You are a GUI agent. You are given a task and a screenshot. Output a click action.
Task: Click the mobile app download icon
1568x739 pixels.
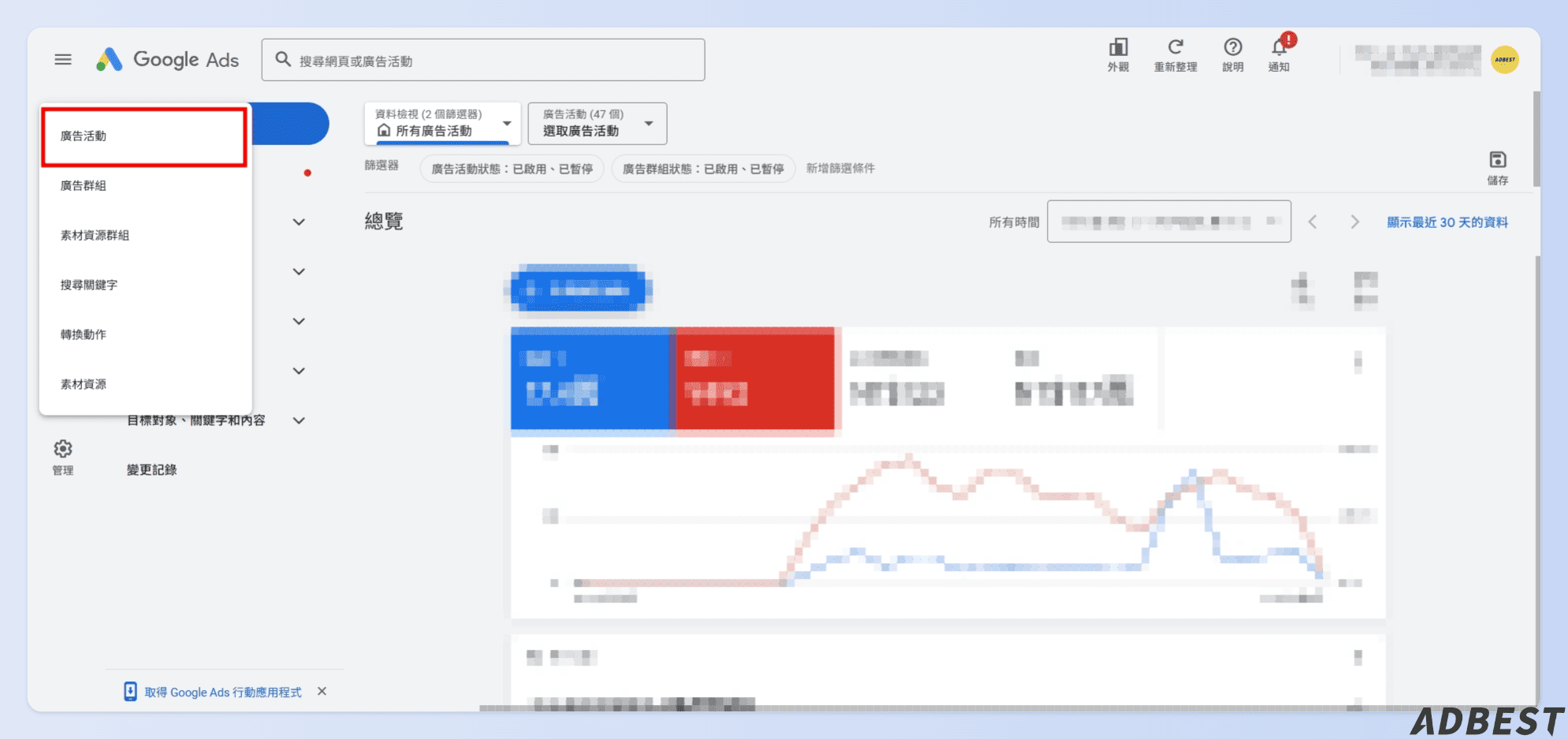130,692
